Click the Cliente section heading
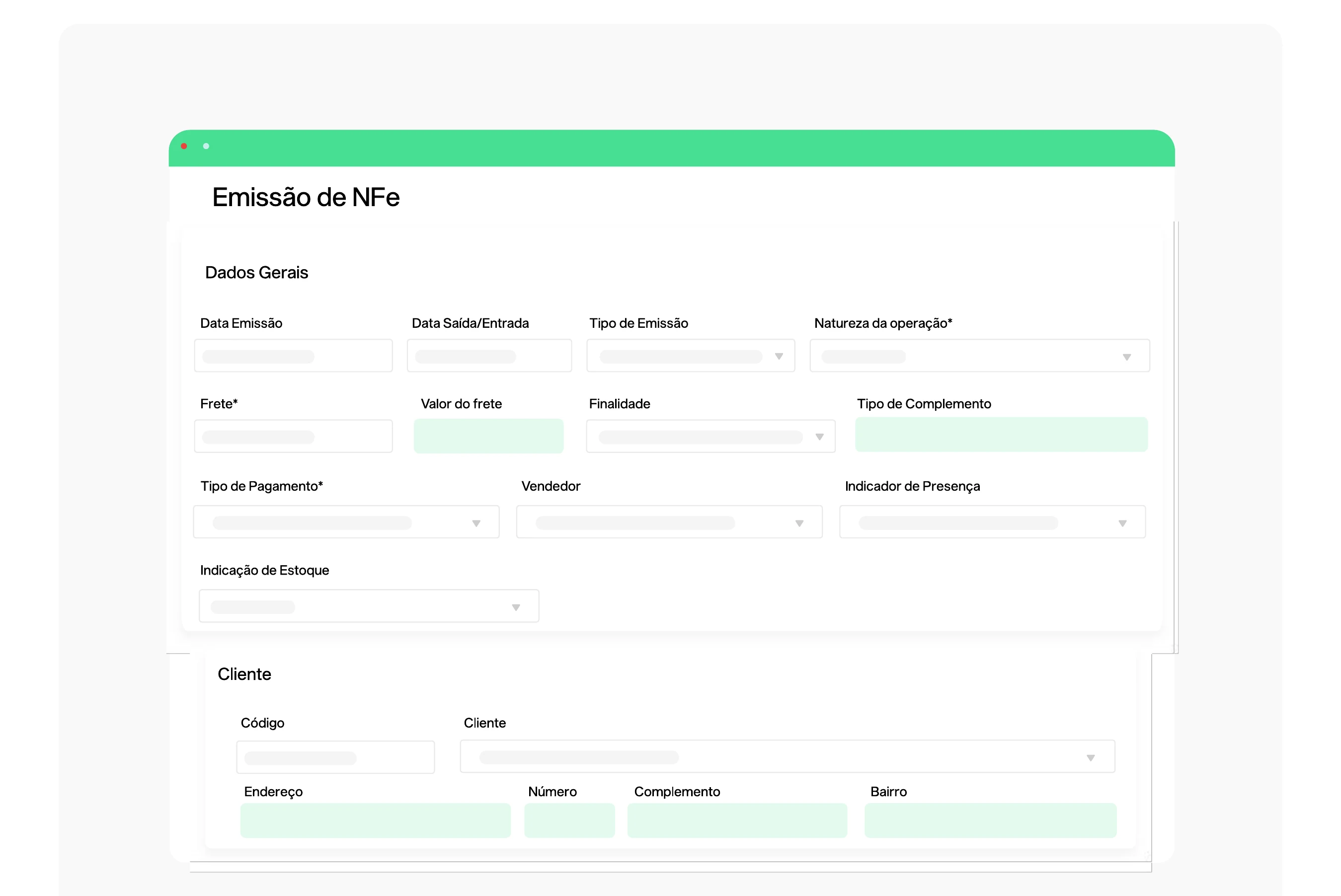The image size is (1341, 896). coord(244,674)
